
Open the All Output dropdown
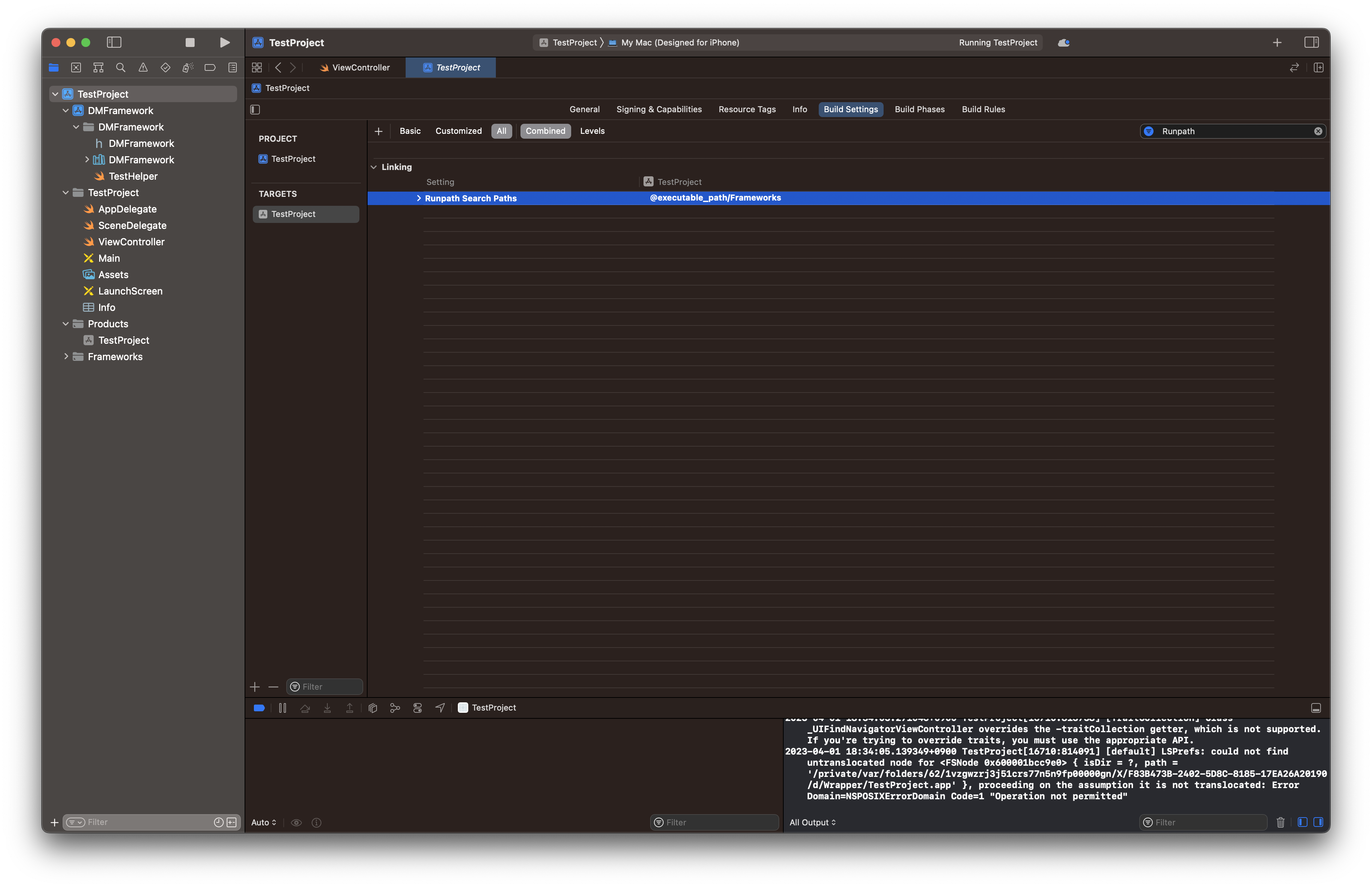[812, 822]
